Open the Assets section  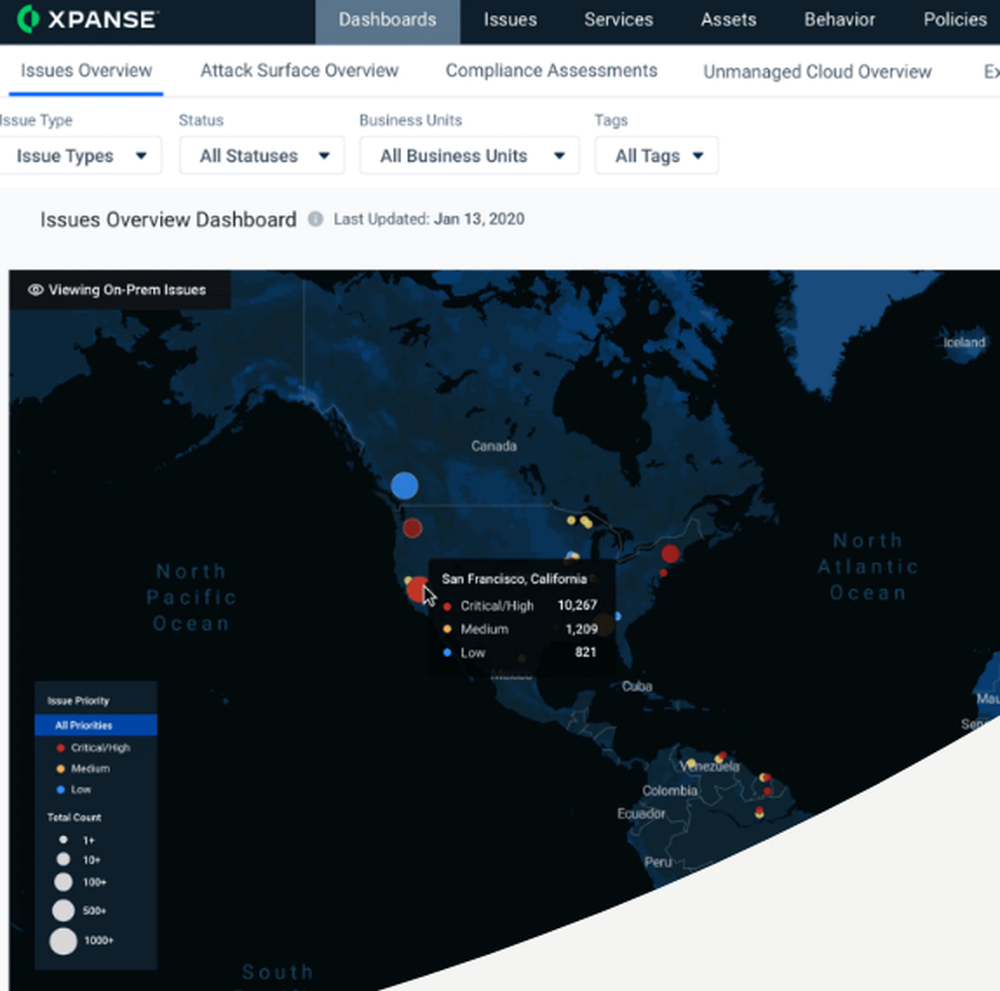(728, 20)
